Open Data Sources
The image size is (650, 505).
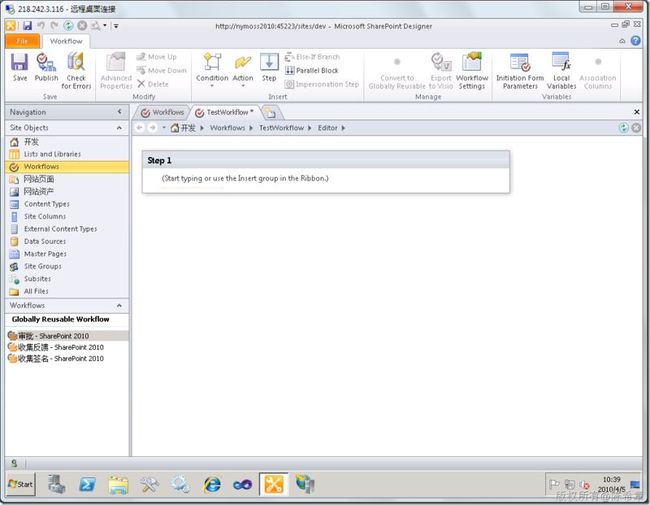click(x=67, y=241)
